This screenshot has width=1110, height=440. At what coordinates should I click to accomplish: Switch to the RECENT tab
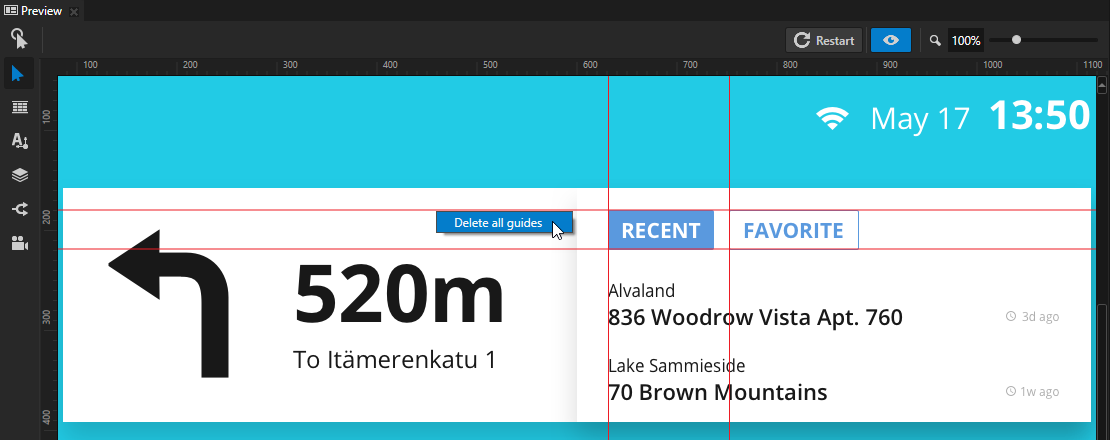click(661, 230)
